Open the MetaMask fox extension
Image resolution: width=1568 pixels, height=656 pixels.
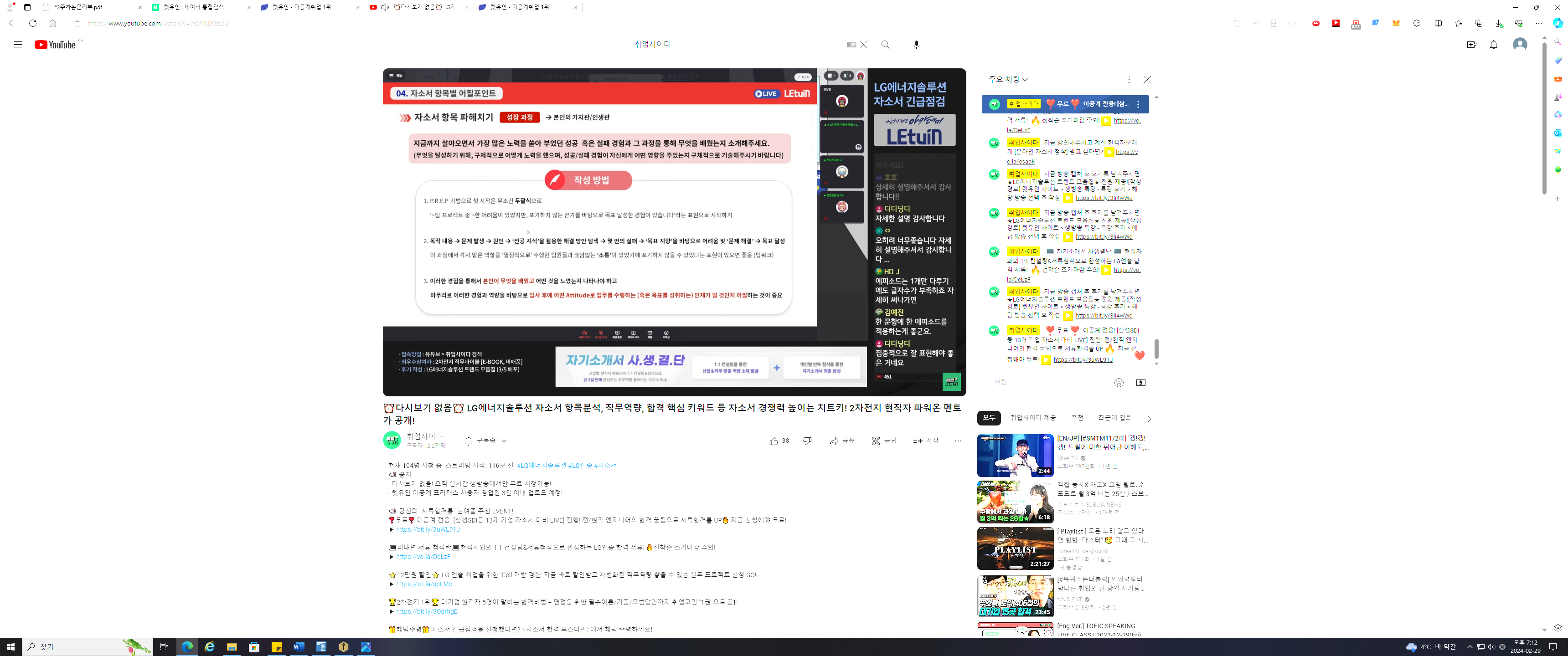click(1396, 23)
